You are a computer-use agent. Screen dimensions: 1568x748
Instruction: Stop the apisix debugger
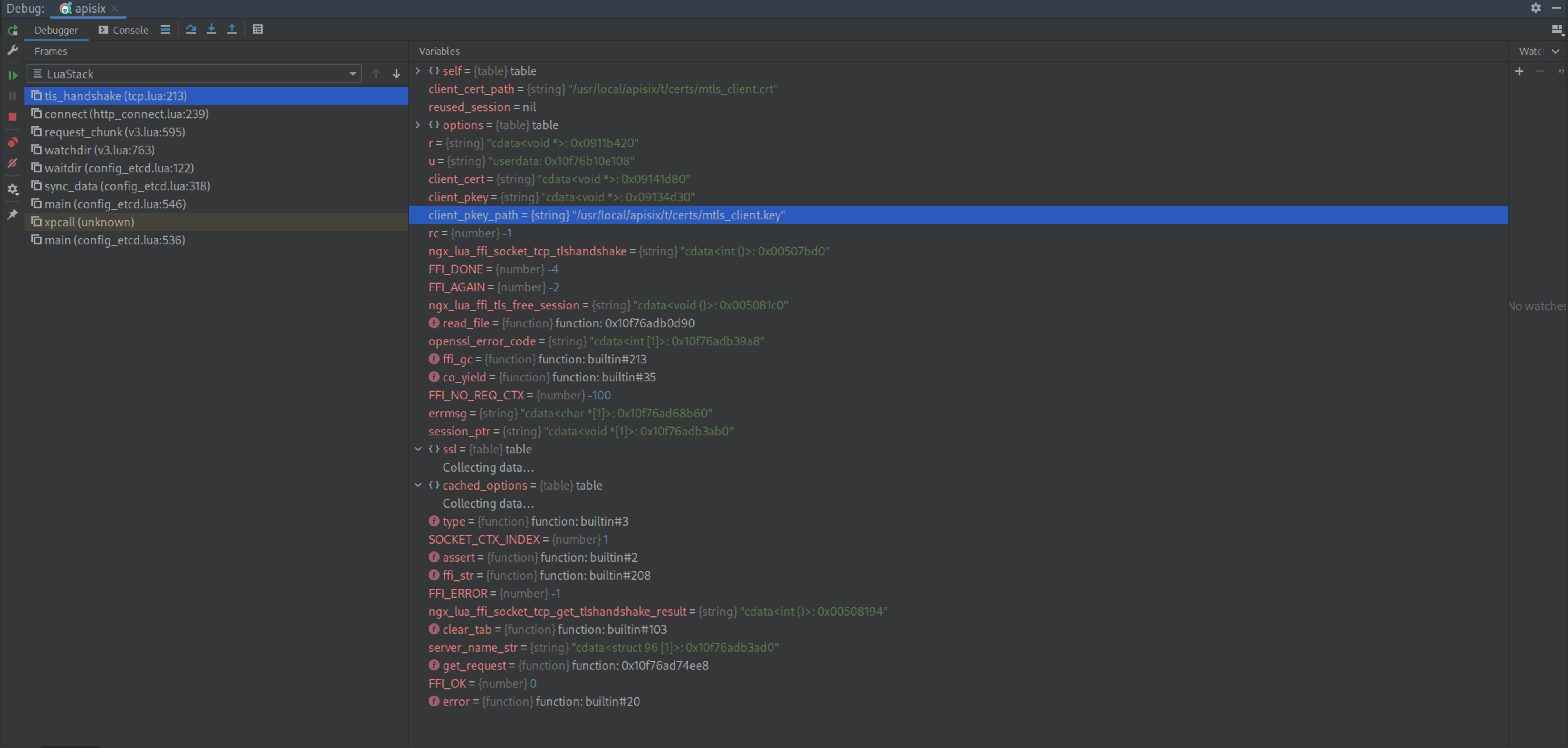12,116
